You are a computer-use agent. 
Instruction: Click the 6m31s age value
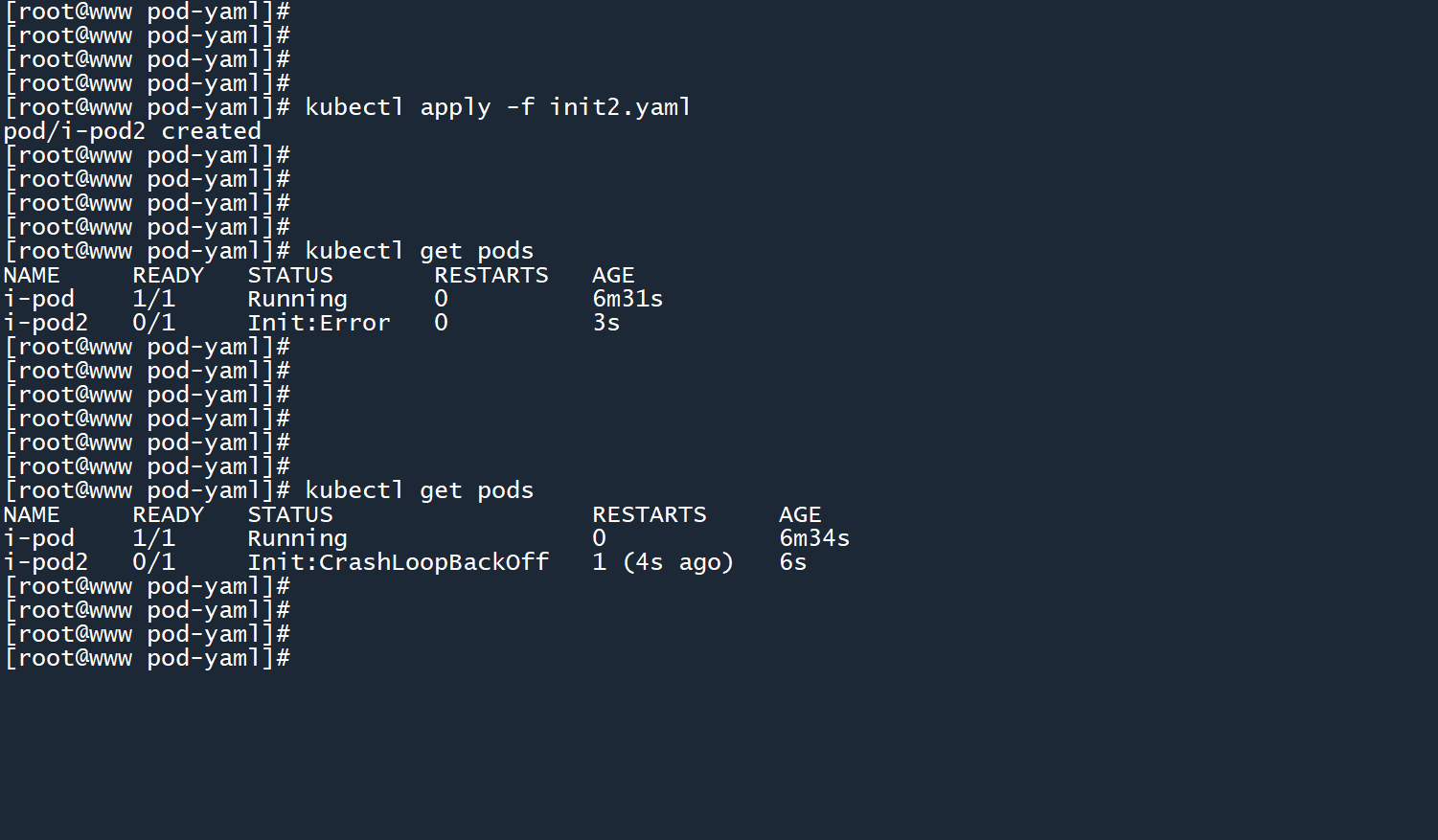[x=628, y=299]
